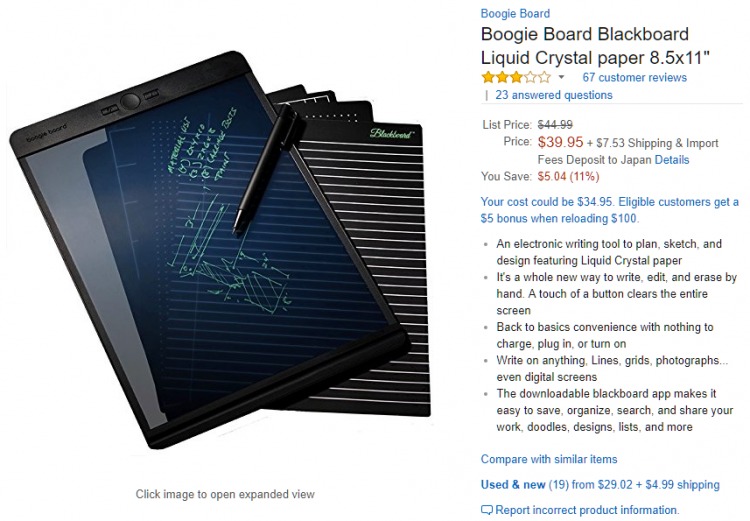Viewport: 750px width, 521px height.
Task: Open shipping and import fees Details link
Action: pos(672,160)
